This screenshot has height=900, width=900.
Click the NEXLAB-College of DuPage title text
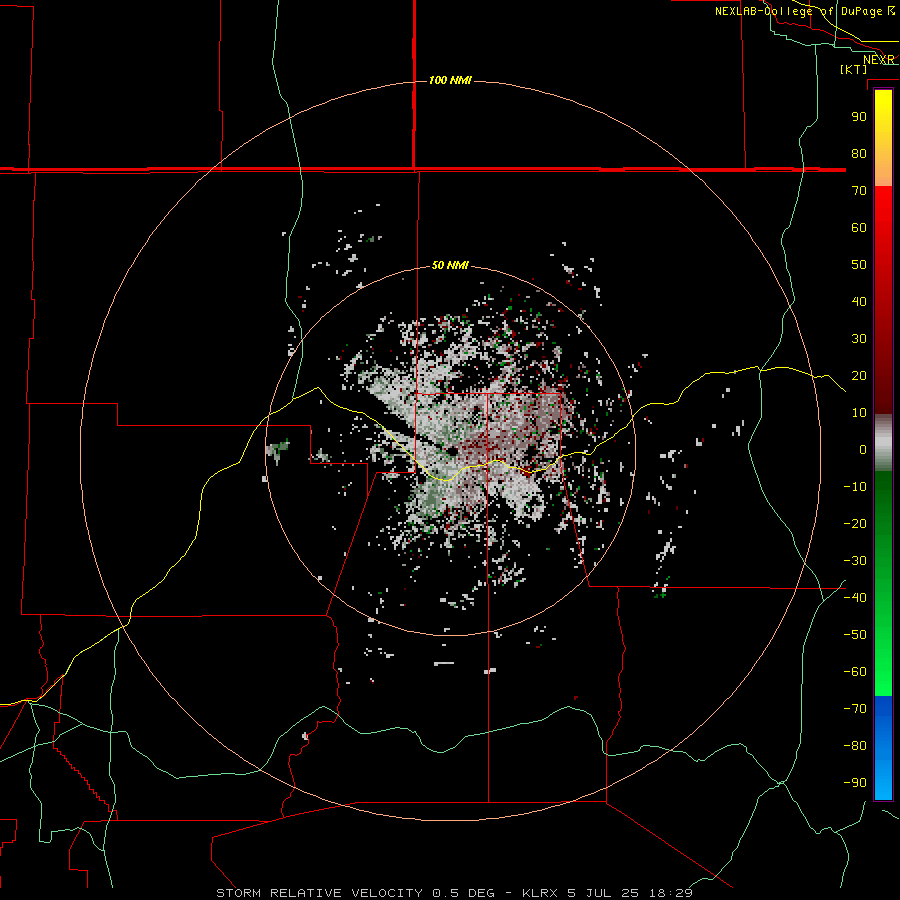point(805,11)
